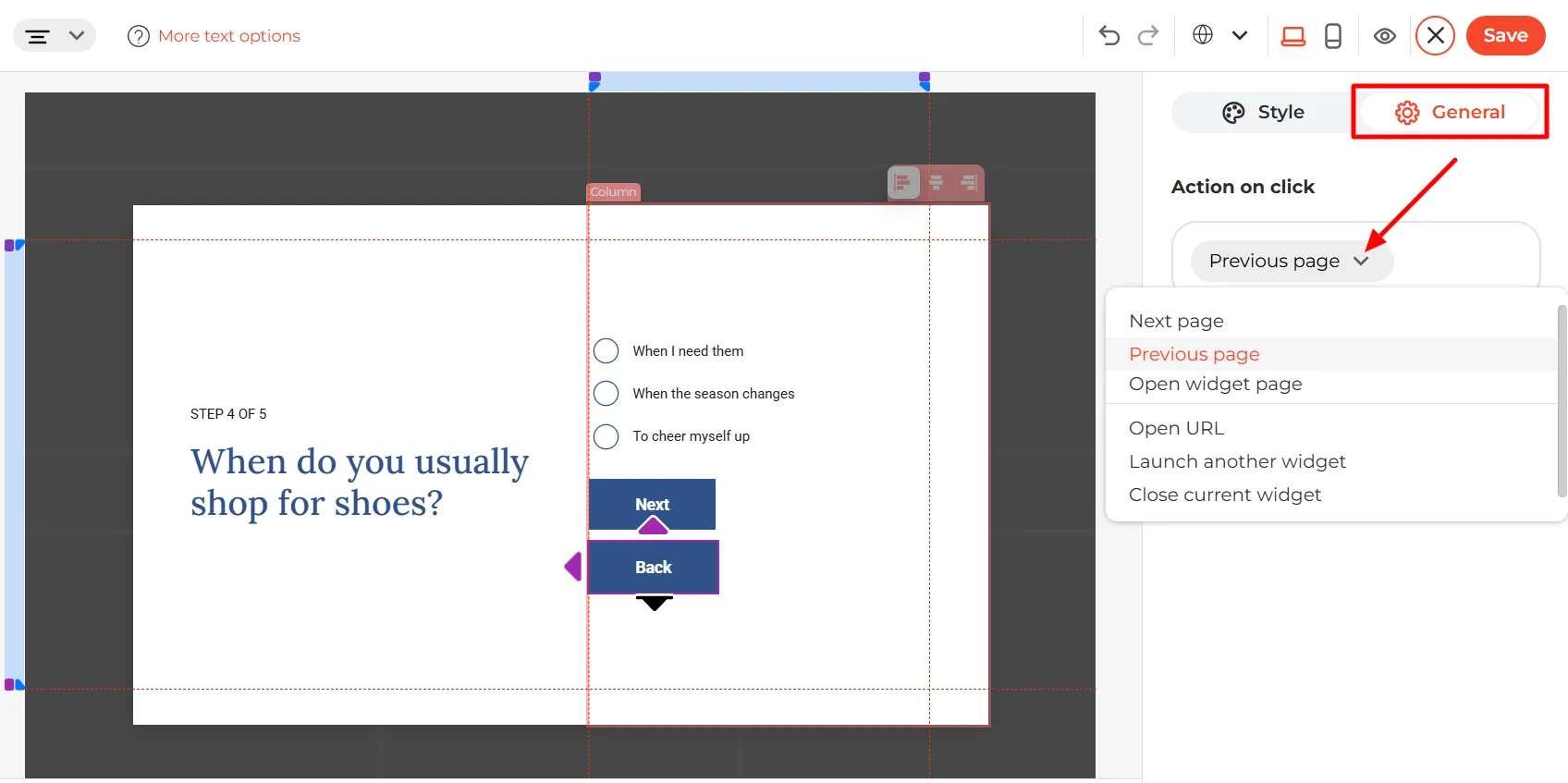This screenshot has width=1568, height=783.
Task: Choose 'Open URL' from the action list
Action: 1176,428
